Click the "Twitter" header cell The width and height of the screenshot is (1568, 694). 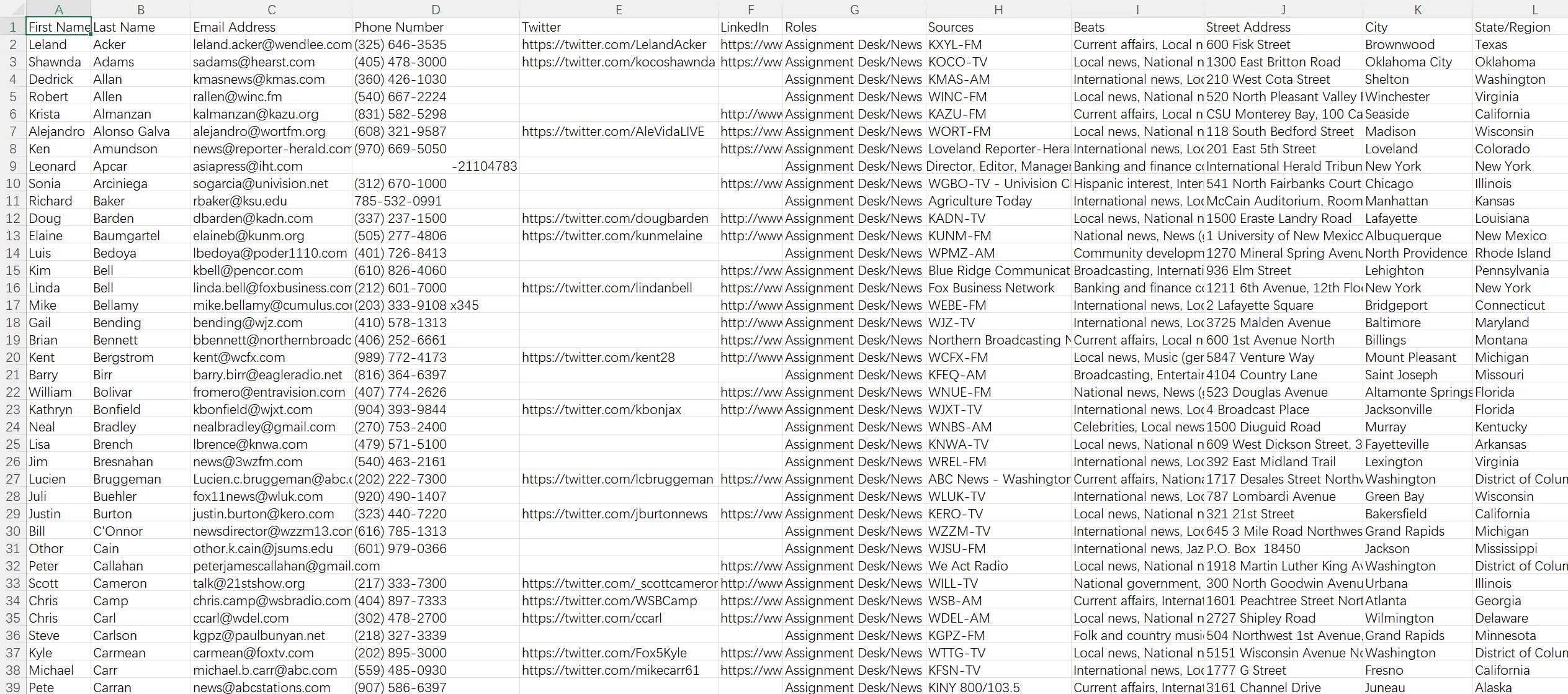tap(619, 27)
